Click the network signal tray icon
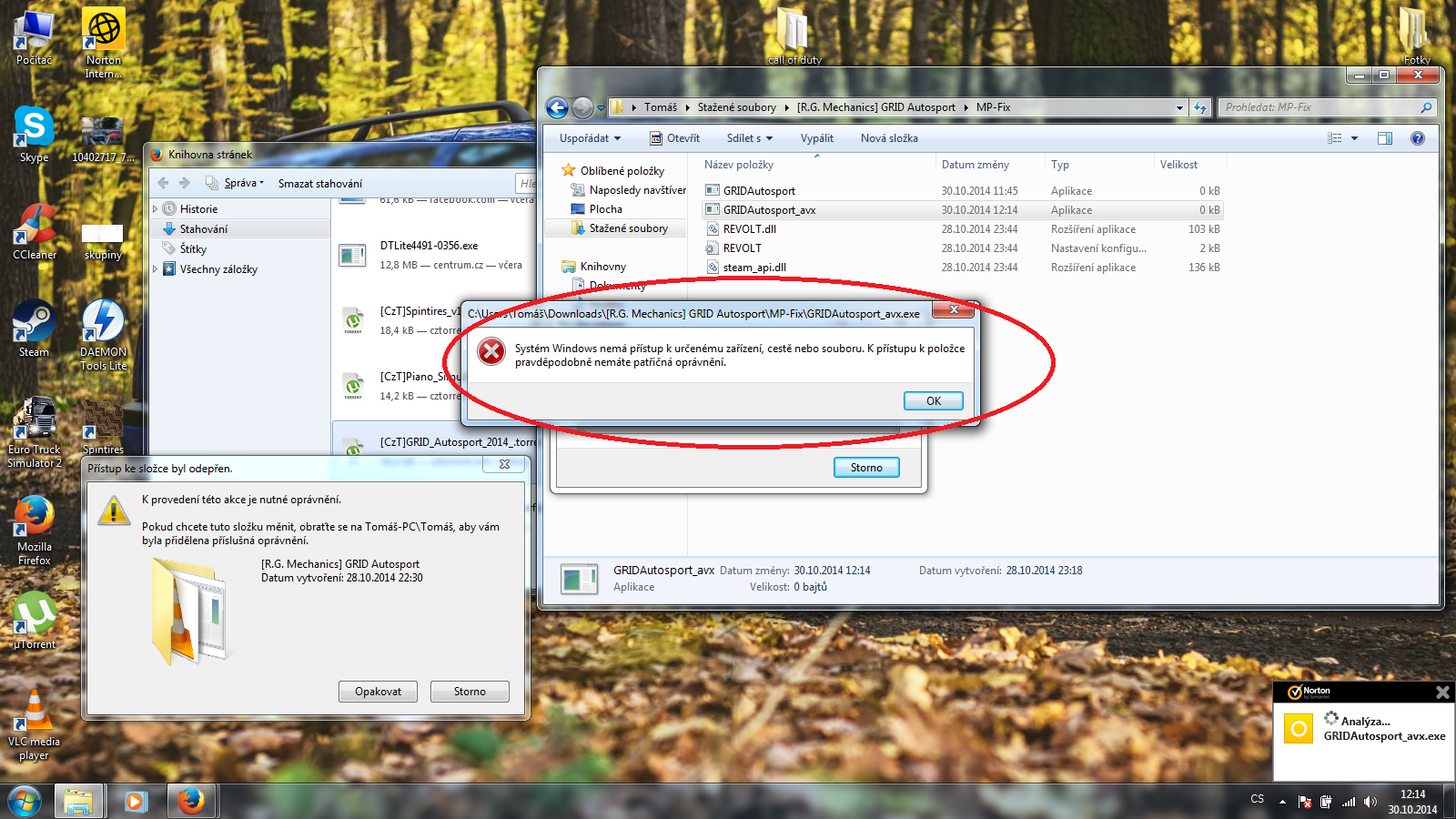The image size is (1456, 819). pyautogui.click(x=1349, y=802)
